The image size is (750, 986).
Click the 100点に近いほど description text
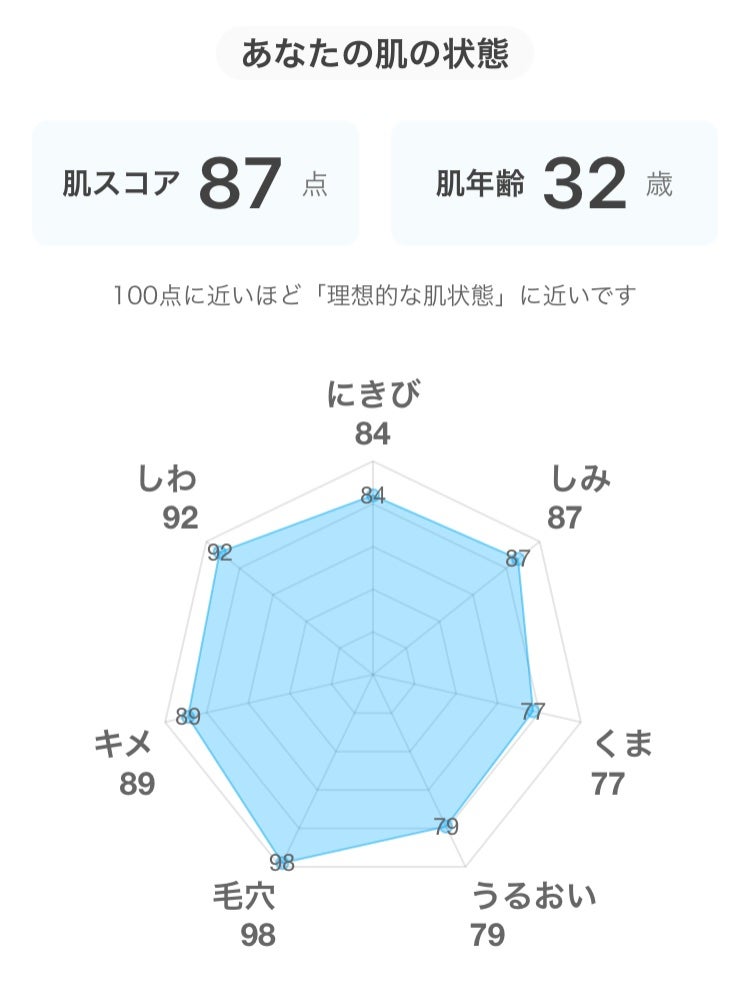[x=375, y=296]
